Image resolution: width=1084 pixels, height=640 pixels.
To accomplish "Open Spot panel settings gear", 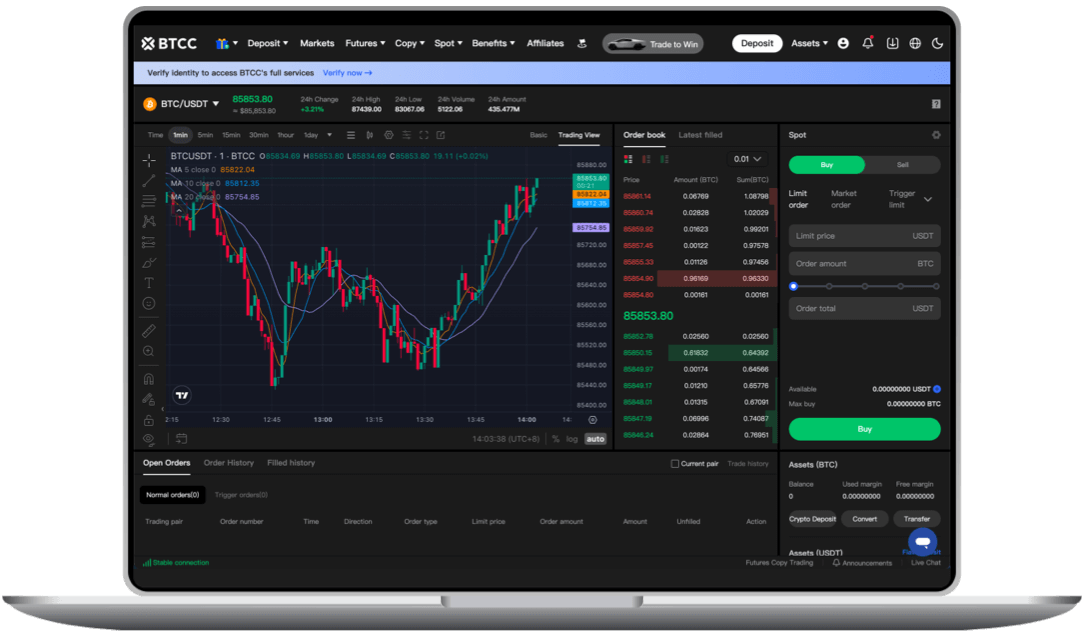I will tap(936, 135).
